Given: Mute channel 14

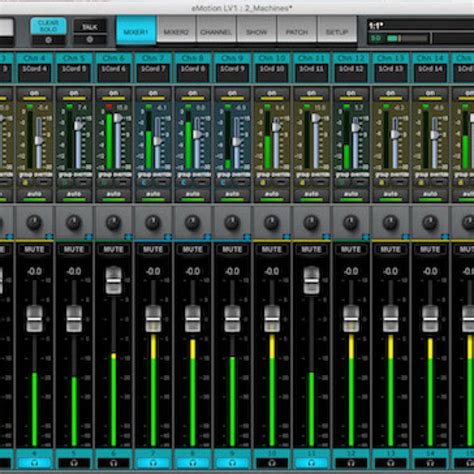Looking at the screenshot, I should 430,249.
